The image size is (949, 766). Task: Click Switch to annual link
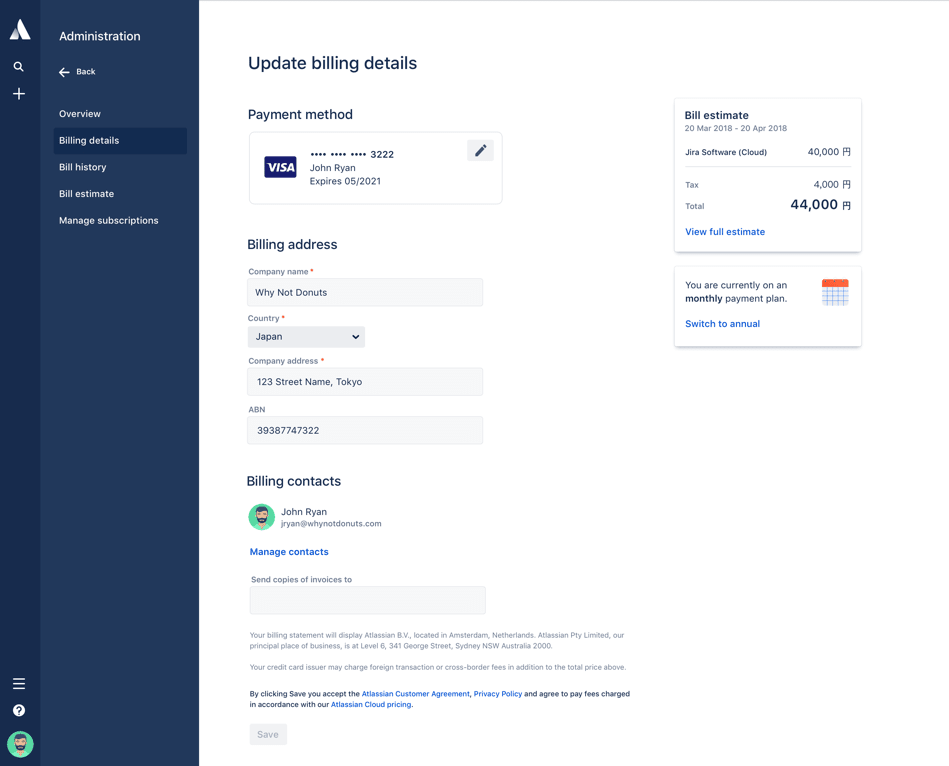[722, 324]
